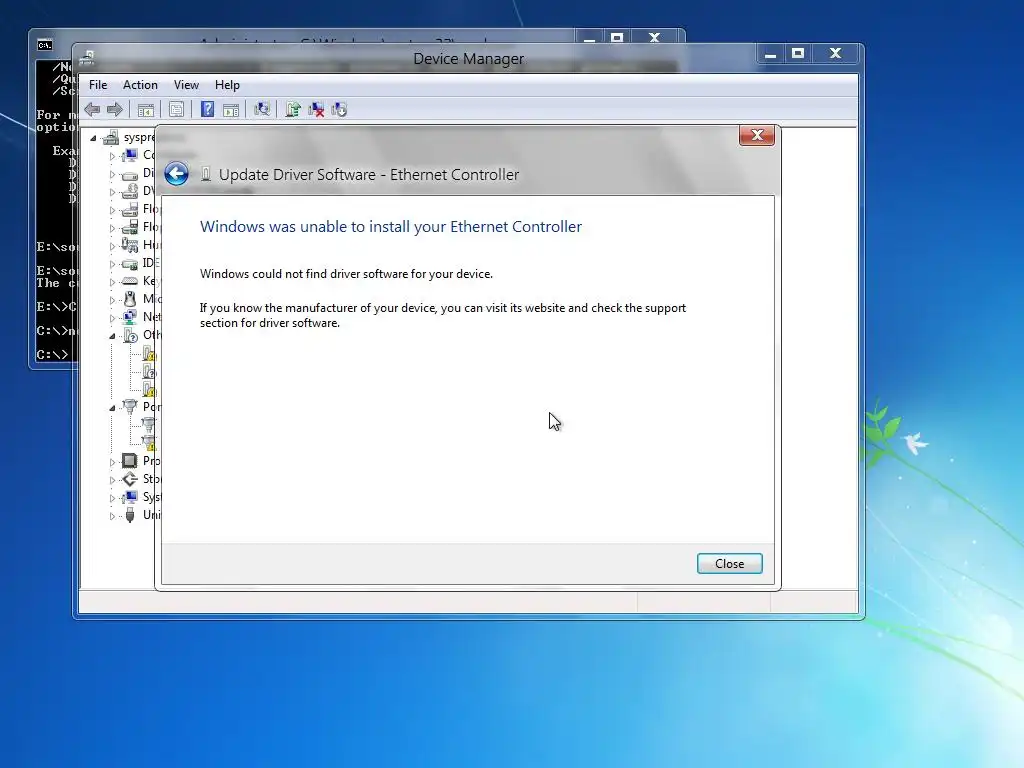Open the File menu
The height and width of the screenshot is (768, 1024).
pyautogui.click(x=98, y=85)
